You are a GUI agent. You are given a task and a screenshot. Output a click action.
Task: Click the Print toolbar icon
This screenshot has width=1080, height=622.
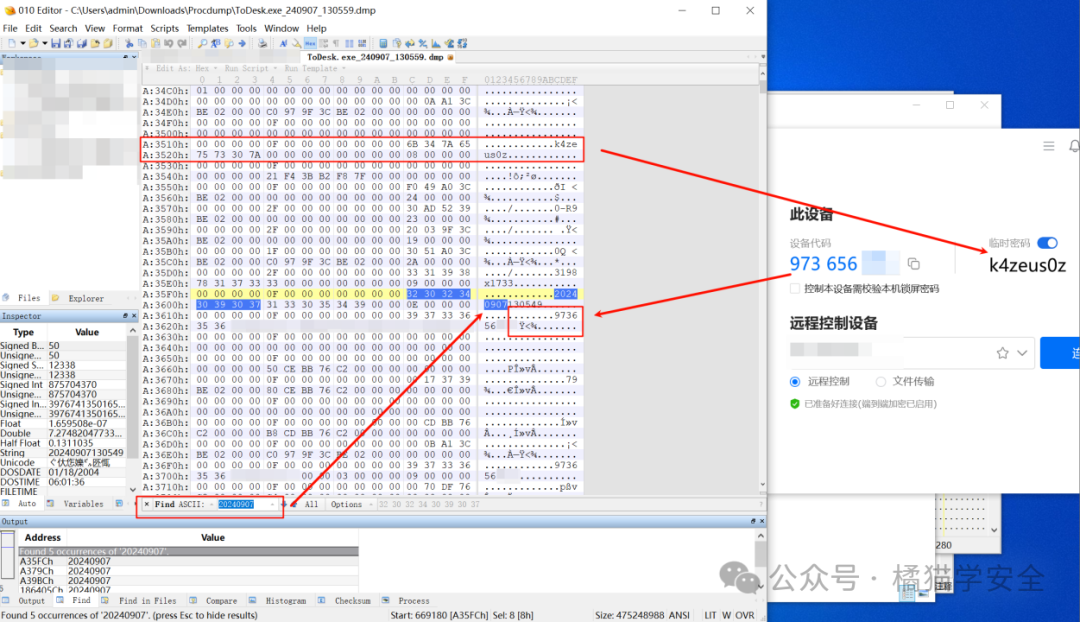[262, 43]
